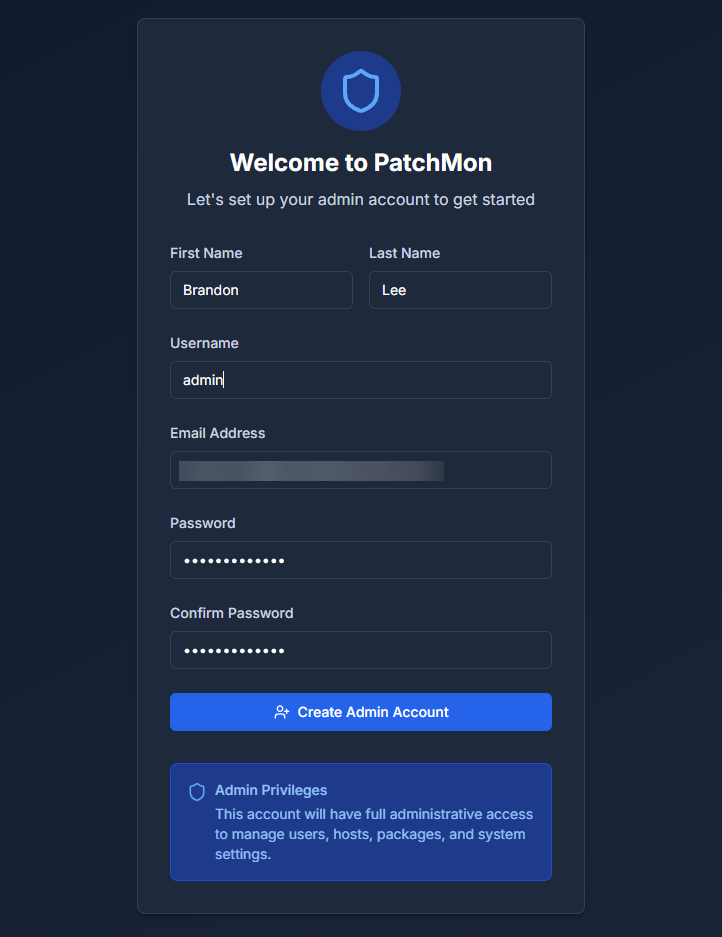Viewport: 722px width, 937px height.
Task: Select the Email Address input box
Action: tap(361, 470)
